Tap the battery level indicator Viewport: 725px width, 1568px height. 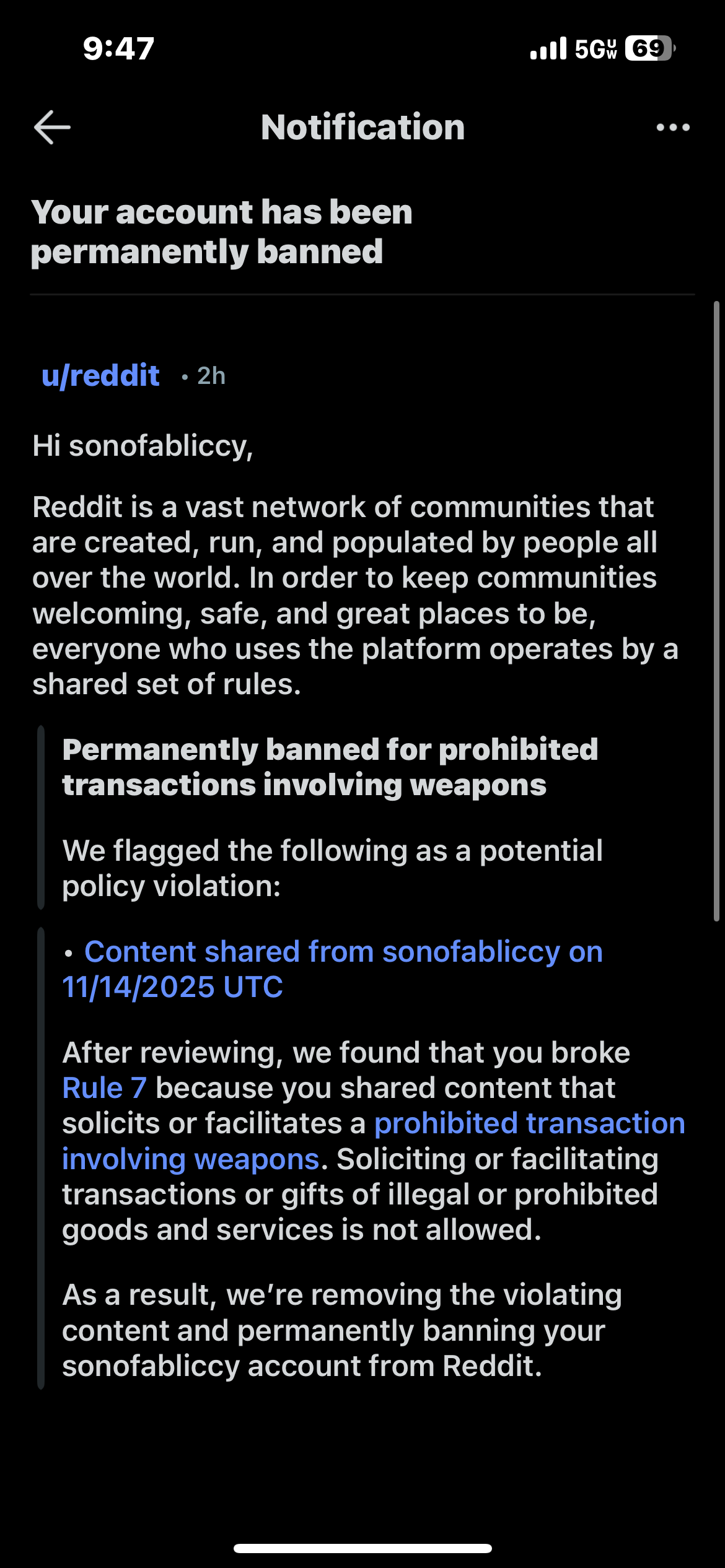[x=649, y=48]
